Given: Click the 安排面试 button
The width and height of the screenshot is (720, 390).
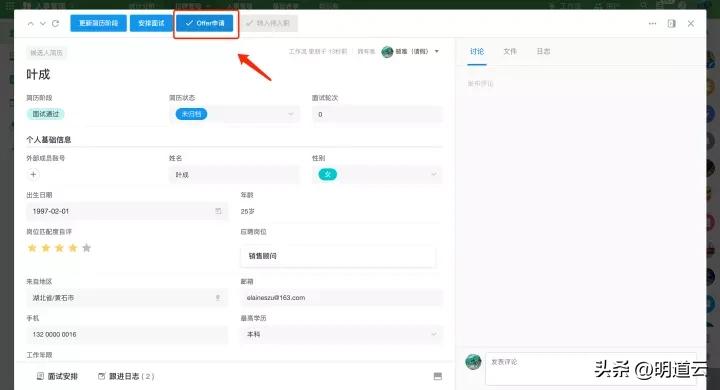Looking at the screenshot, I should click(x=151, y=23).
